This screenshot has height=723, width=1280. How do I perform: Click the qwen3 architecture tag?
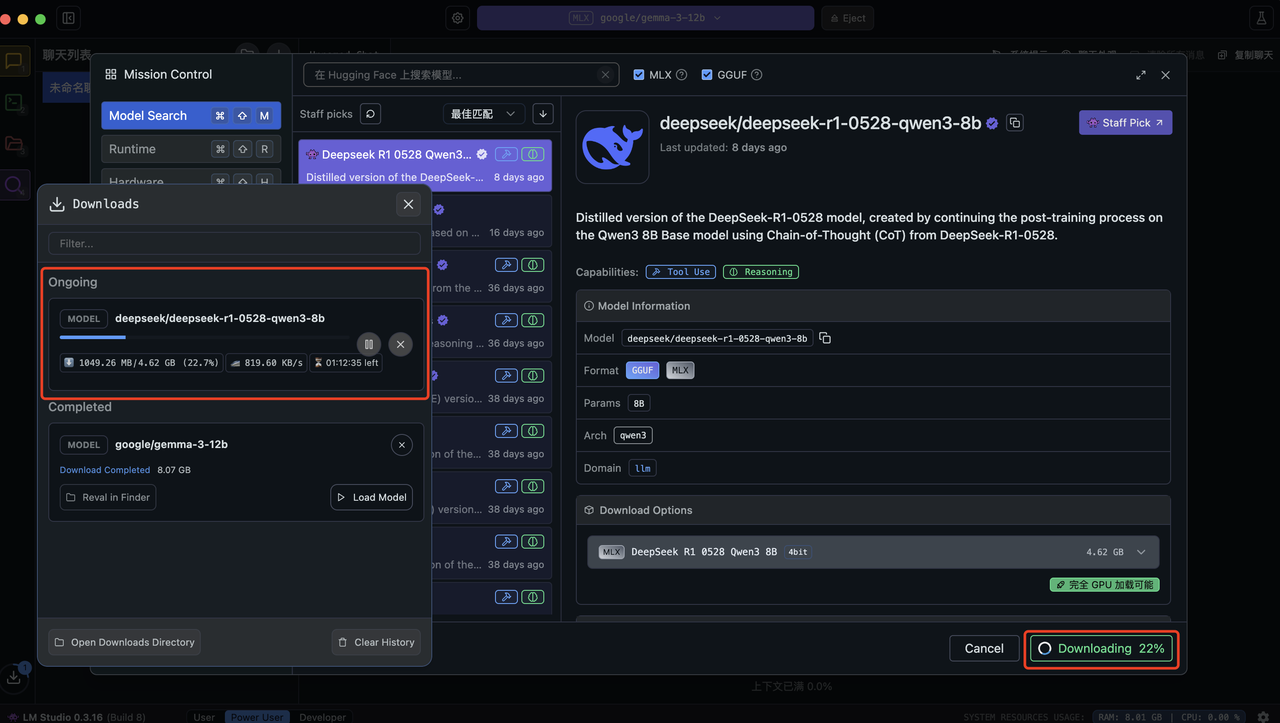coord(633,435)
